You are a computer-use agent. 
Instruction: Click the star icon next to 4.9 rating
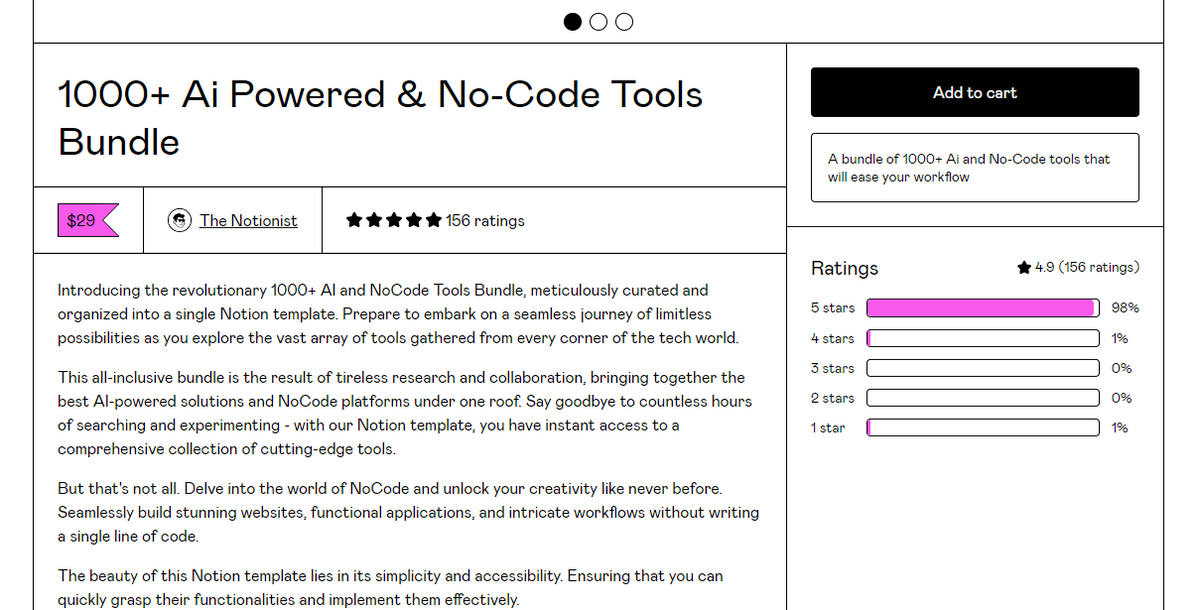1024,267
